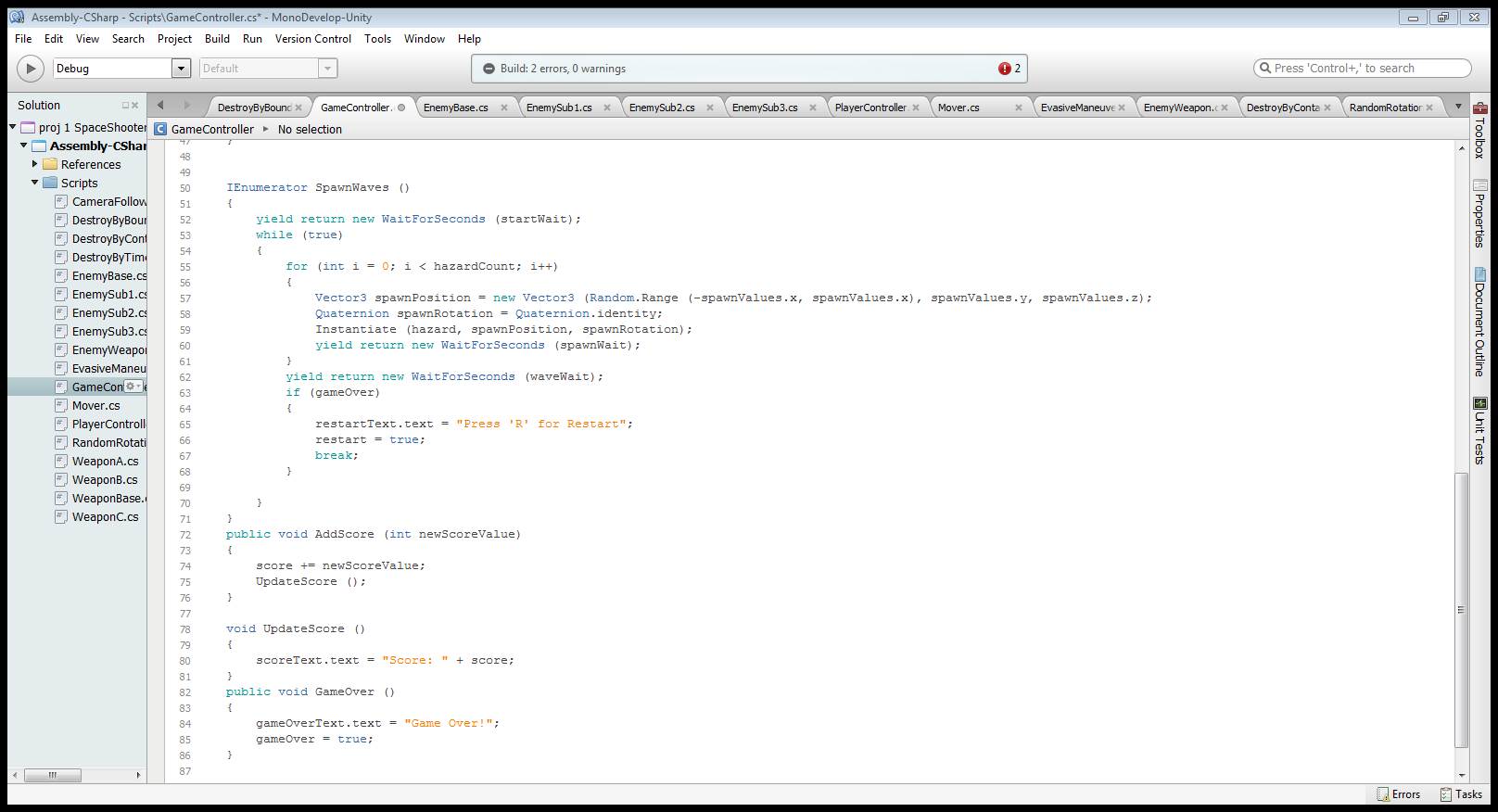Select WeaponA.cs in Solution tree

[x=106, y=461]
